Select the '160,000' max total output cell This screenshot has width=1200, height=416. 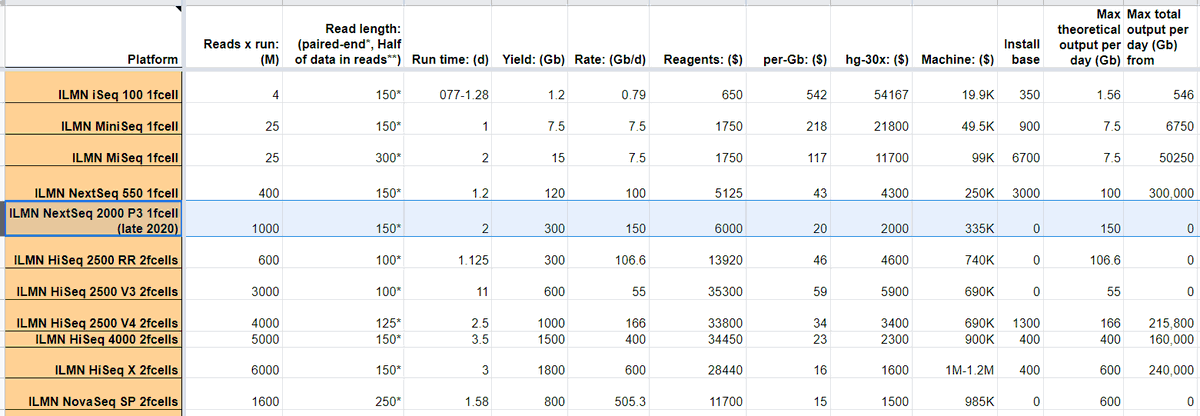[1162, 339]
